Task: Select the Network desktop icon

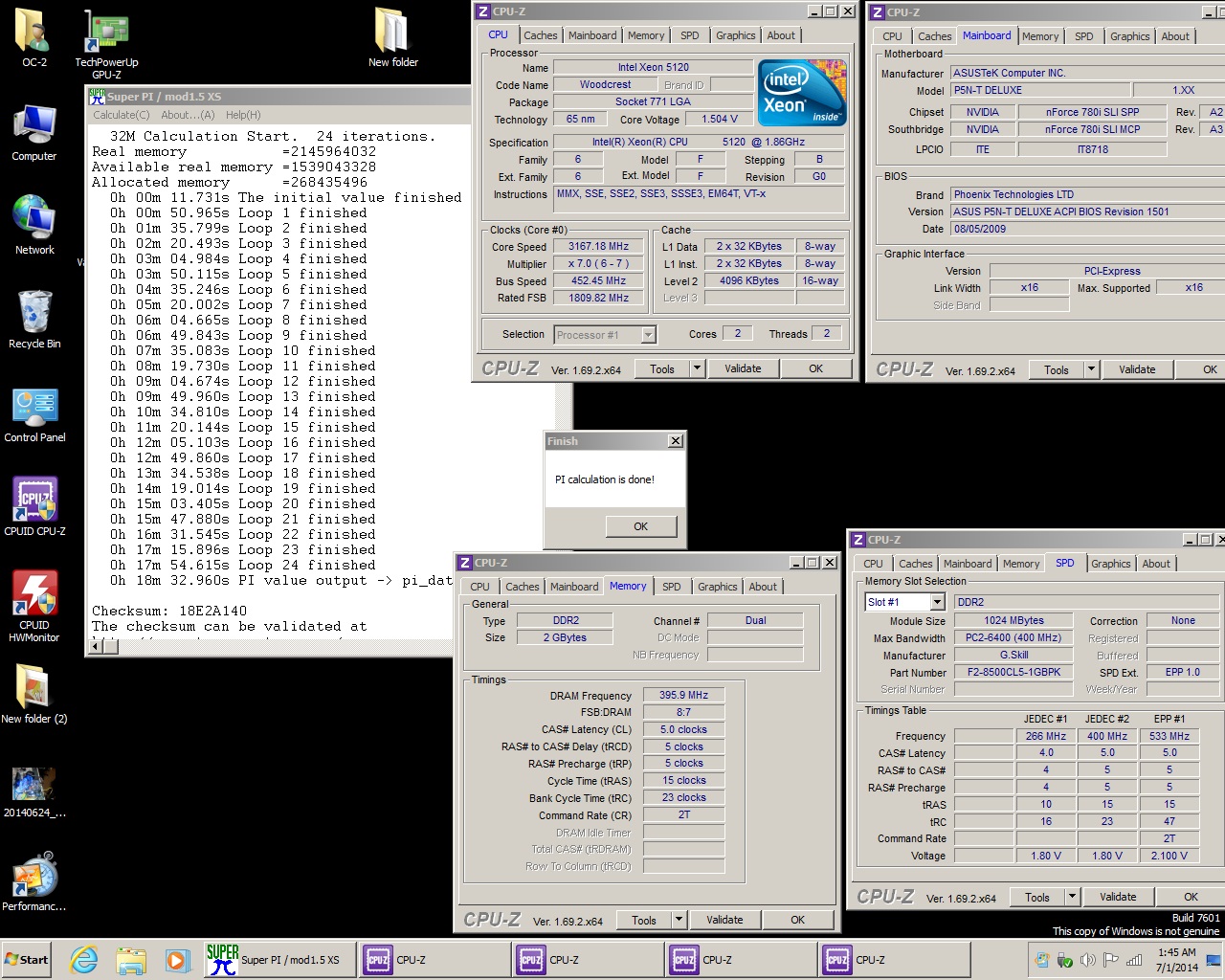Action: tap(33, 226)
